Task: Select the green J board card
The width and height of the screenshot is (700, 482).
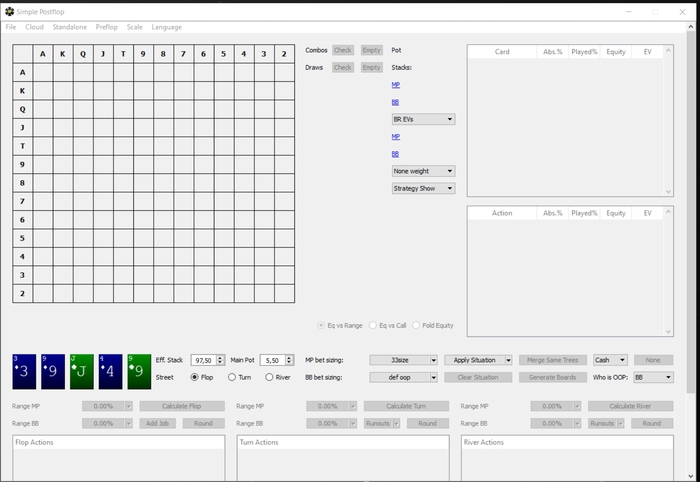Action: [x=82, y=371]
